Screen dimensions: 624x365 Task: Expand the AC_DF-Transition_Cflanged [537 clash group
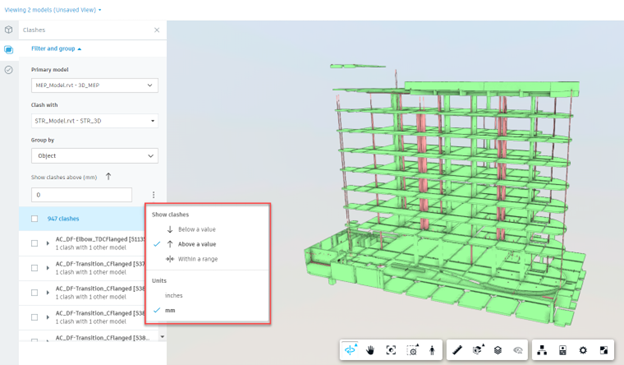(x=48, y=268)
